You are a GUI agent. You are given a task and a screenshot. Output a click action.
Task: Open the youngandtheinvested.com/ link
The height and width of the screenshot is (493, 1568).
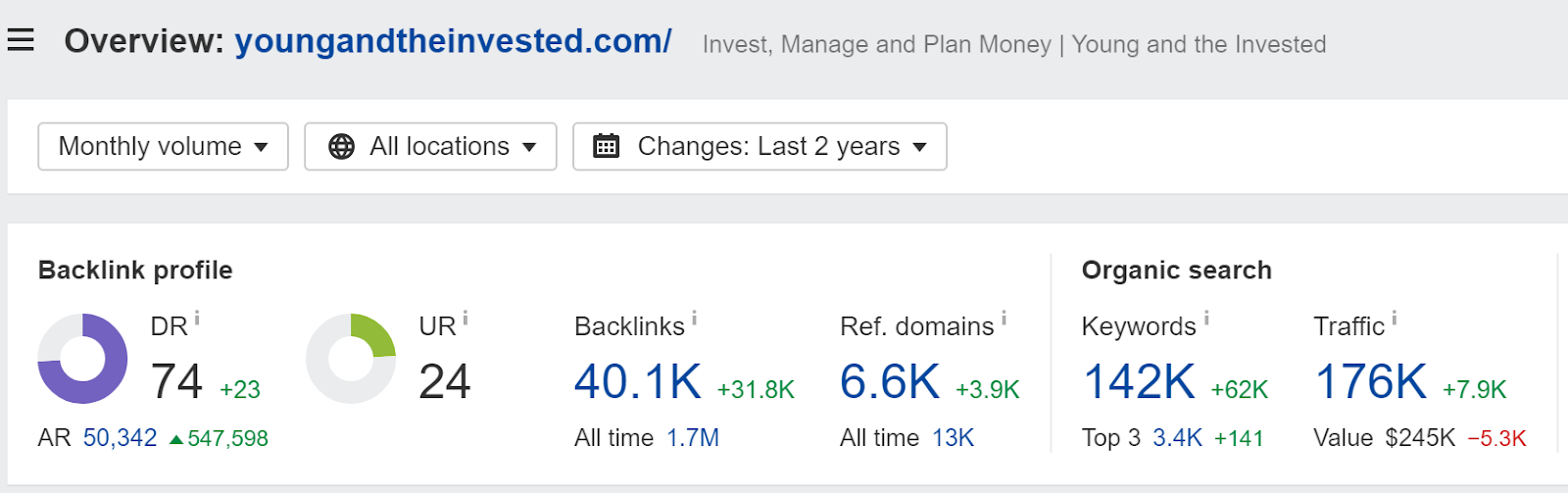(x=453, y=41)
